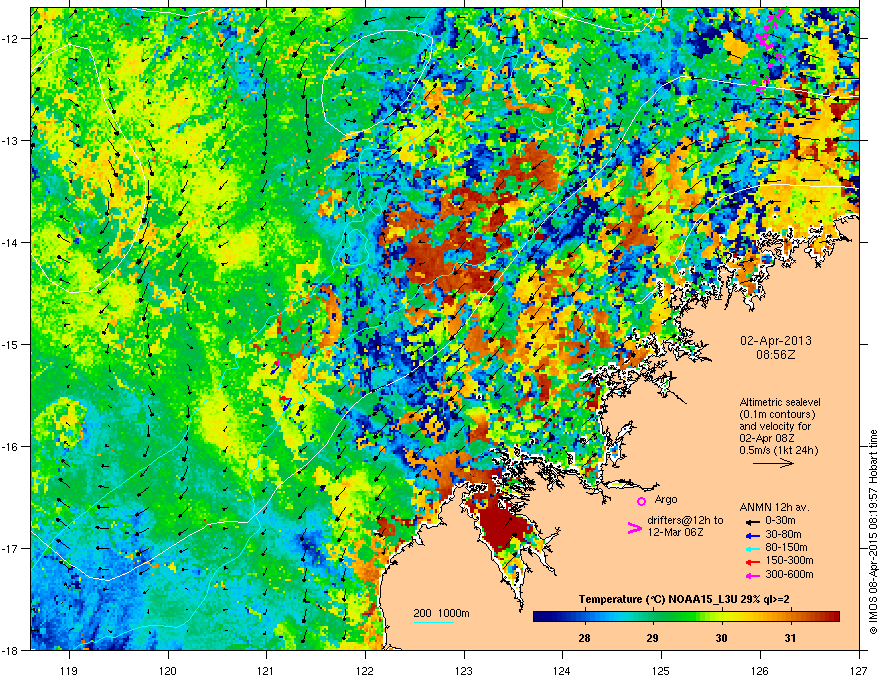Viewport: 880px width, 680px height.
Task: Click the 0.5m/s velocity scale arrow
Action: [x=773, y=463]
